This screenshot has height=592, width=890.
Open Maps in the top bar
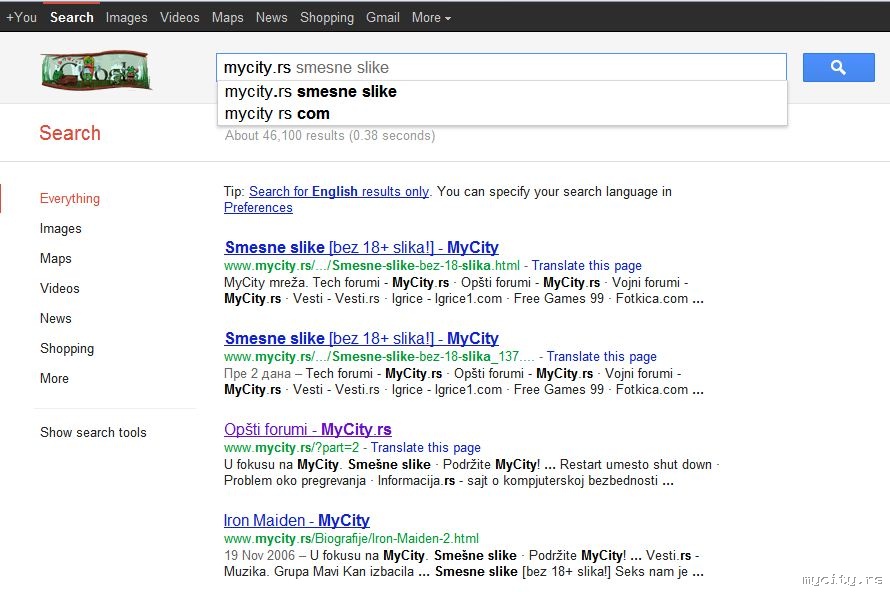pyautogui.click(x=228, y=18)
